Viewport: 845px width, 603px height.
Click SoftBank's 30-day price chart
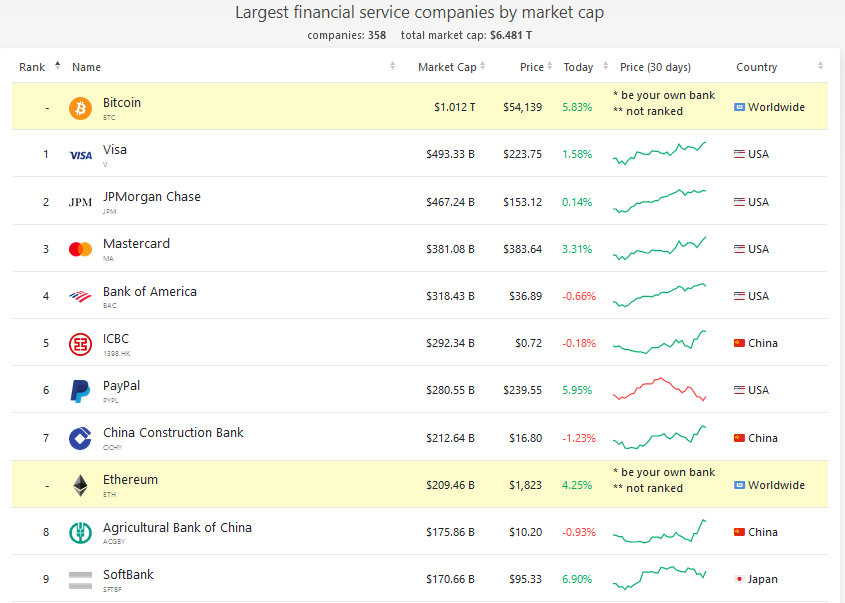(659, 578)
